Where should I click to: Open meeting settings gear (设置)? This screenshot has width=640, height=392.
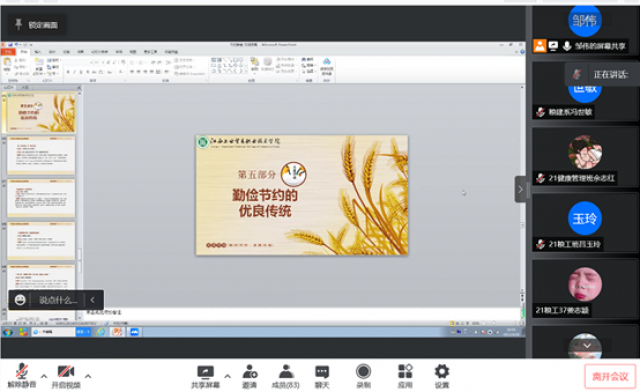[x=442, y=376]
